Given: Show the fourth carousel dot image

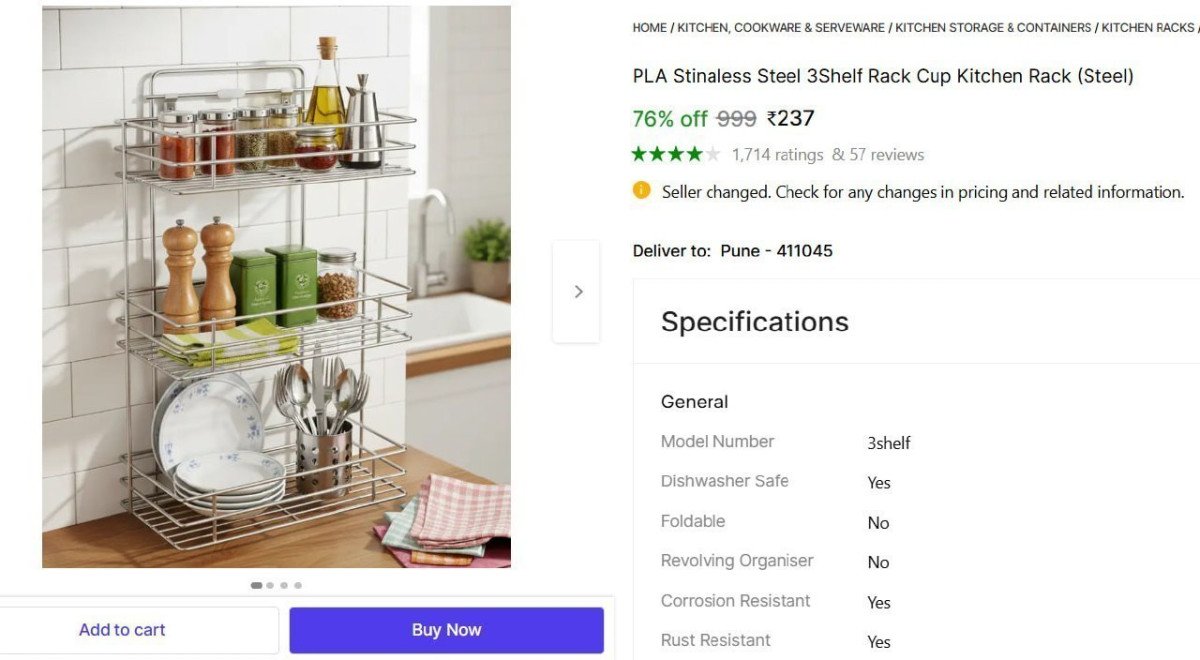Looking at the screenshot, I should click(298, 585).
